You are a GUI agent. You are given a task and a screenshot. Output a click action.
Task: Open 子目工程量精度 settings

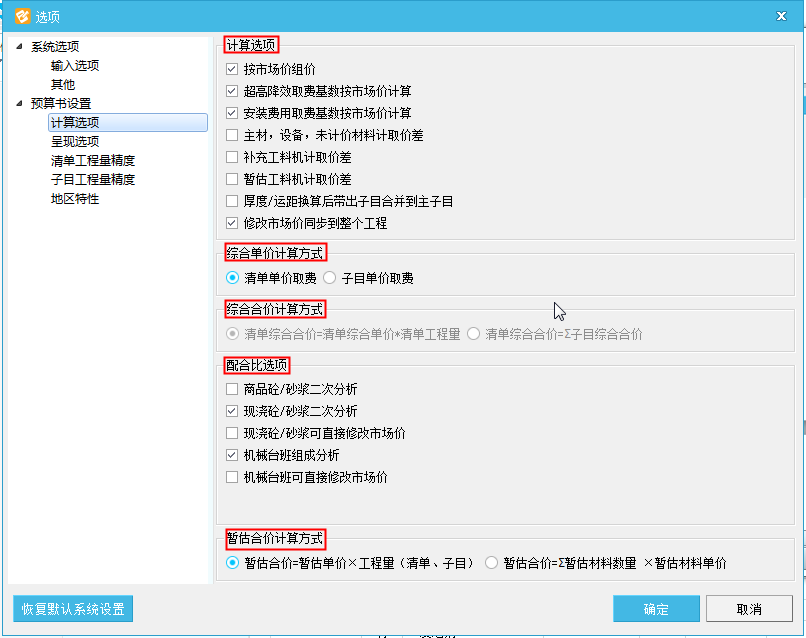pyautogui.click(x=93, y=180)
